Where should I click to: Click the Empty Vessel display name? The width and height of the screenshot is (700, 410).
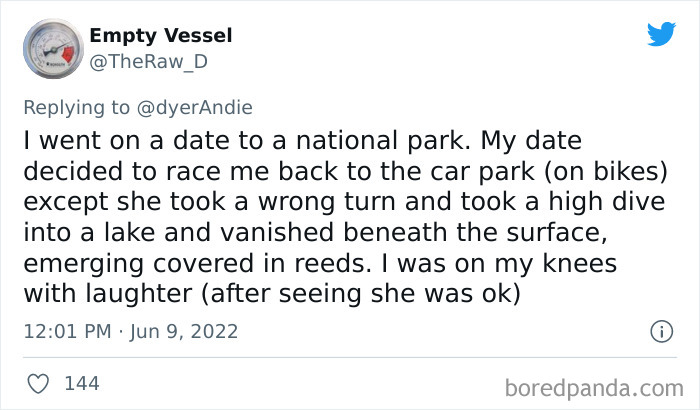coord(160,36)
